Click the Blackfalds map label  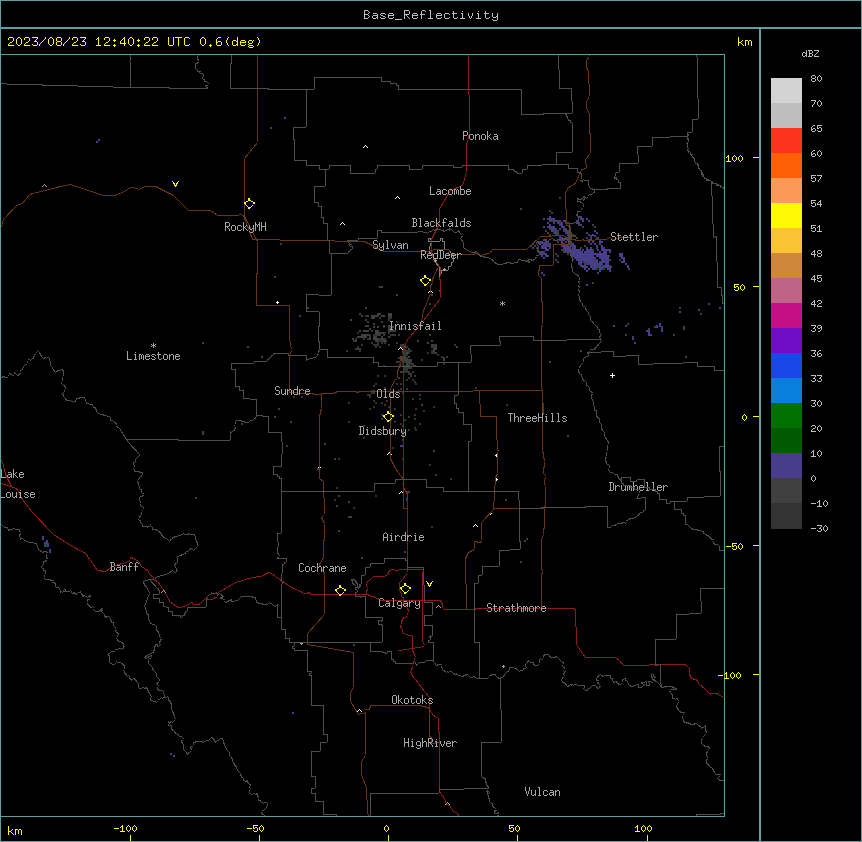point(441,223)
